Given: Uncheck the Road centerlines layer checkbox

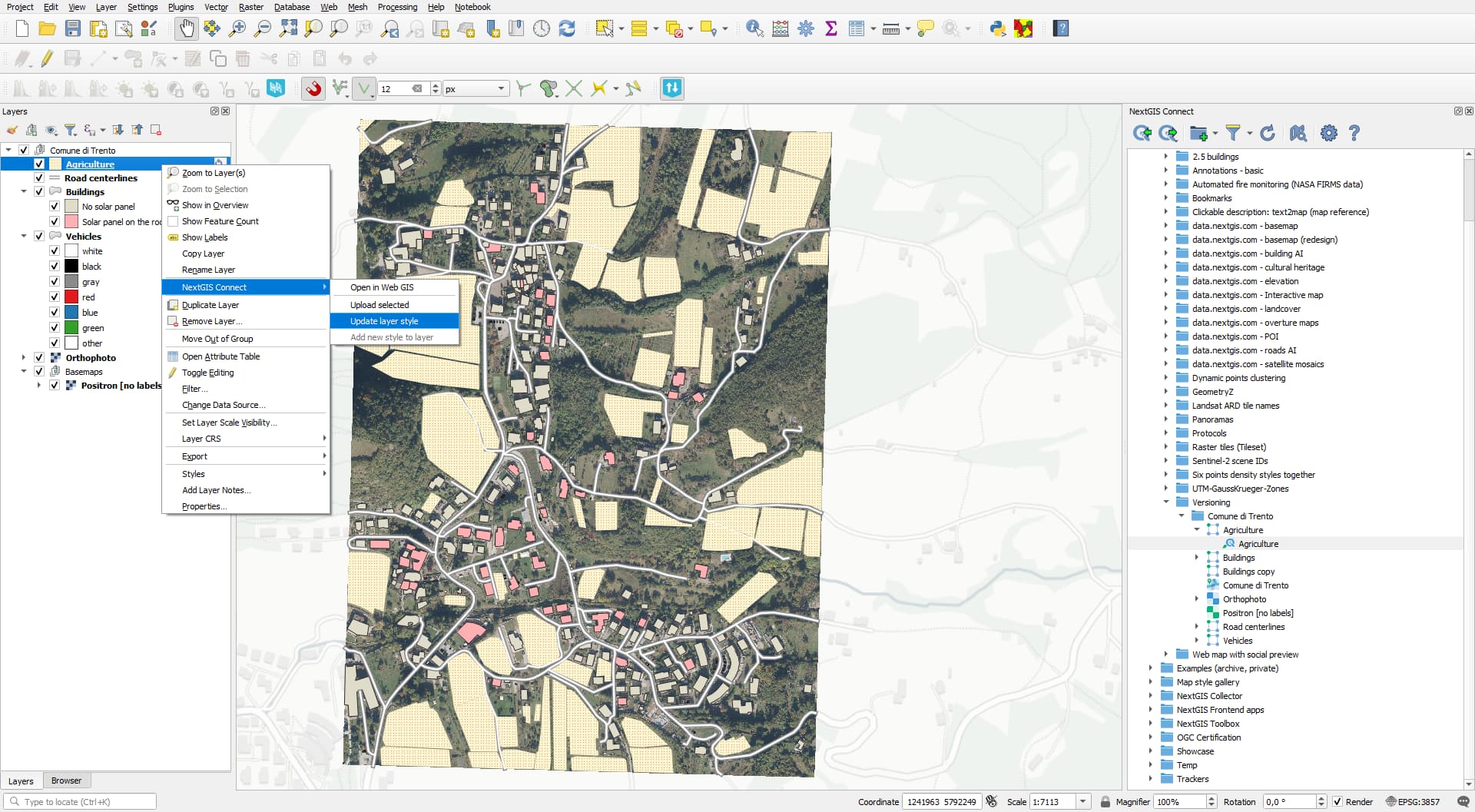Looking at the screenshot, I should pyautogui.click(x=39, y=178).
